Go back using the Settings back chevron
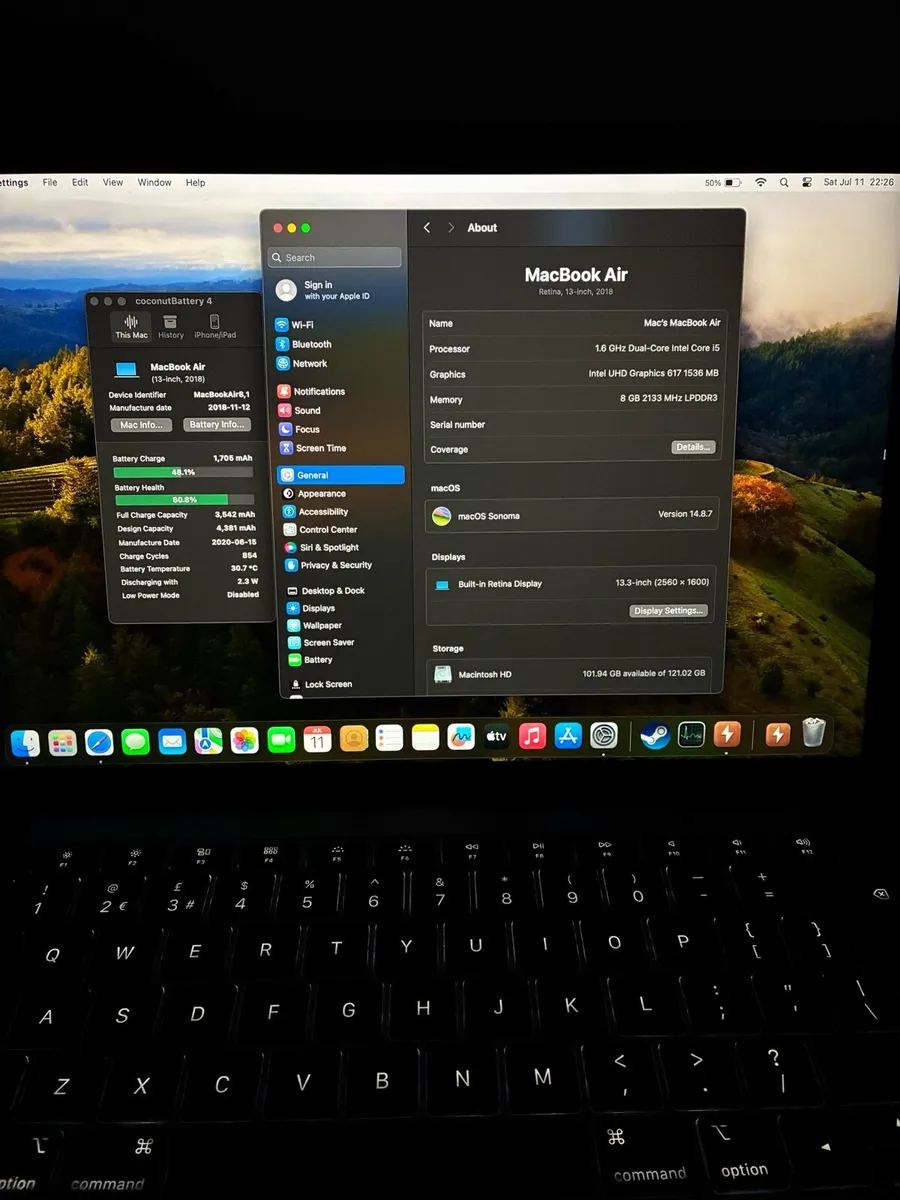The height and width of the screenshot is (1200, 900). click(x=427, y=228)
